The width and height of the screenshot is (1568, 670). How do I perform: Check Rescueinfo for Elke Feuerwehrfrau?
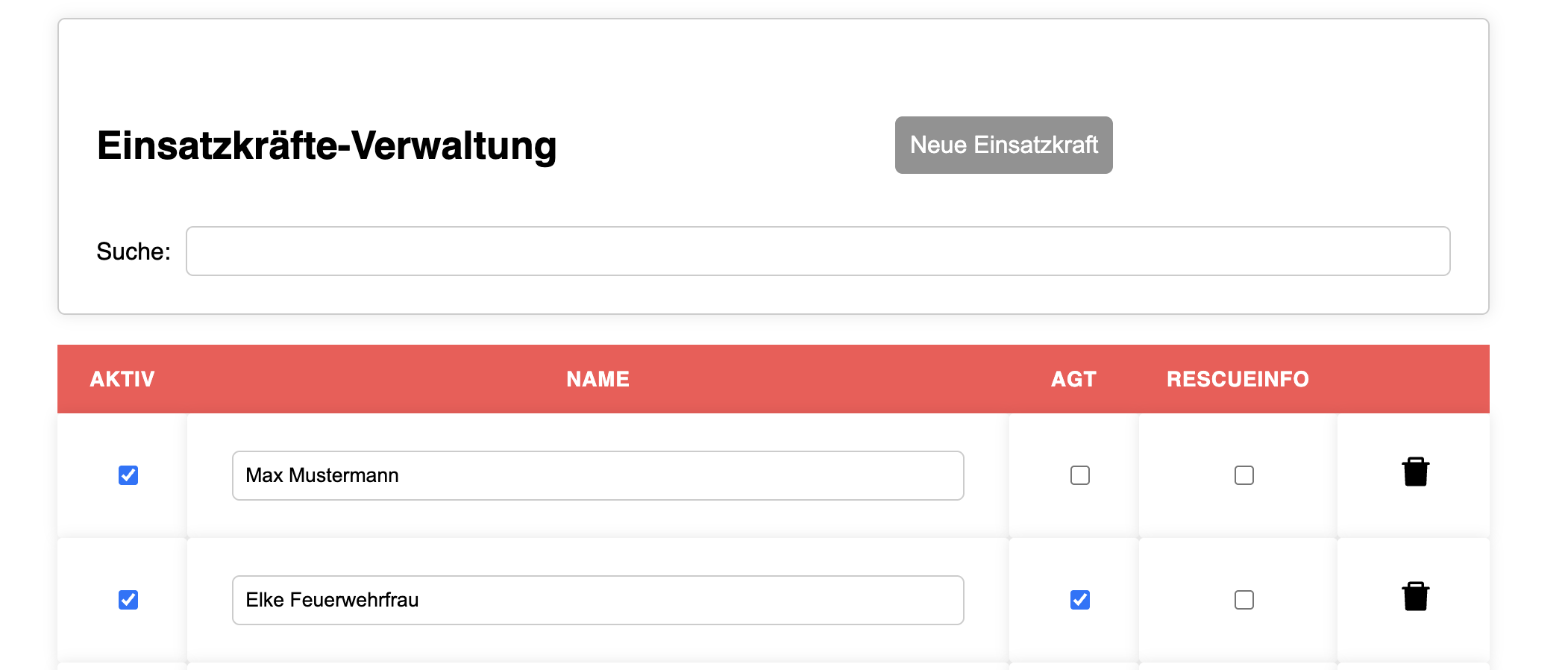tap(1244, 600)
